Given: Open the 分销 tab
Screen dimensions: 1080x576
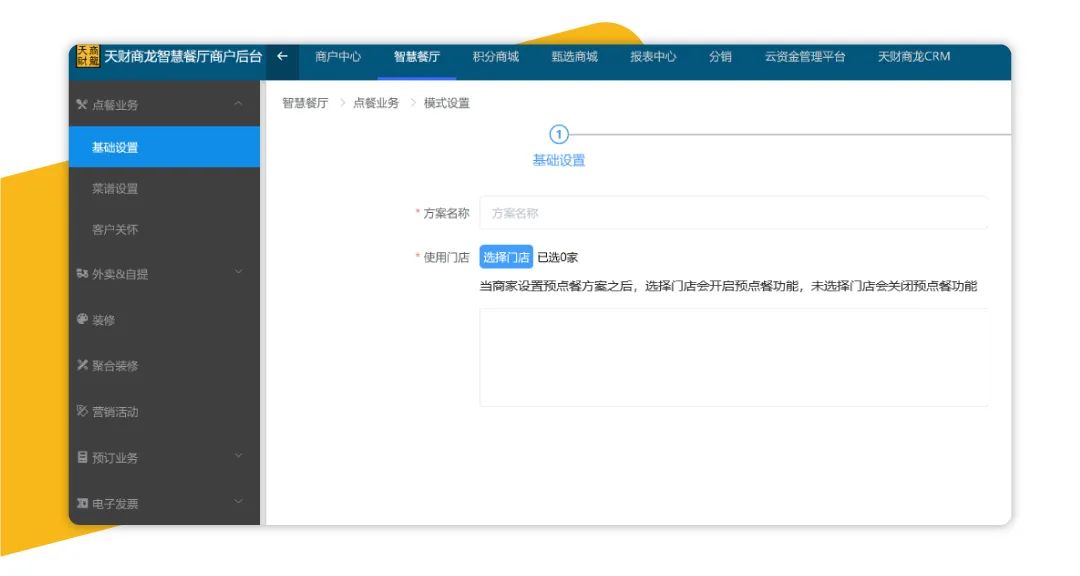Looking at the screenshot, I should (720, 56).
